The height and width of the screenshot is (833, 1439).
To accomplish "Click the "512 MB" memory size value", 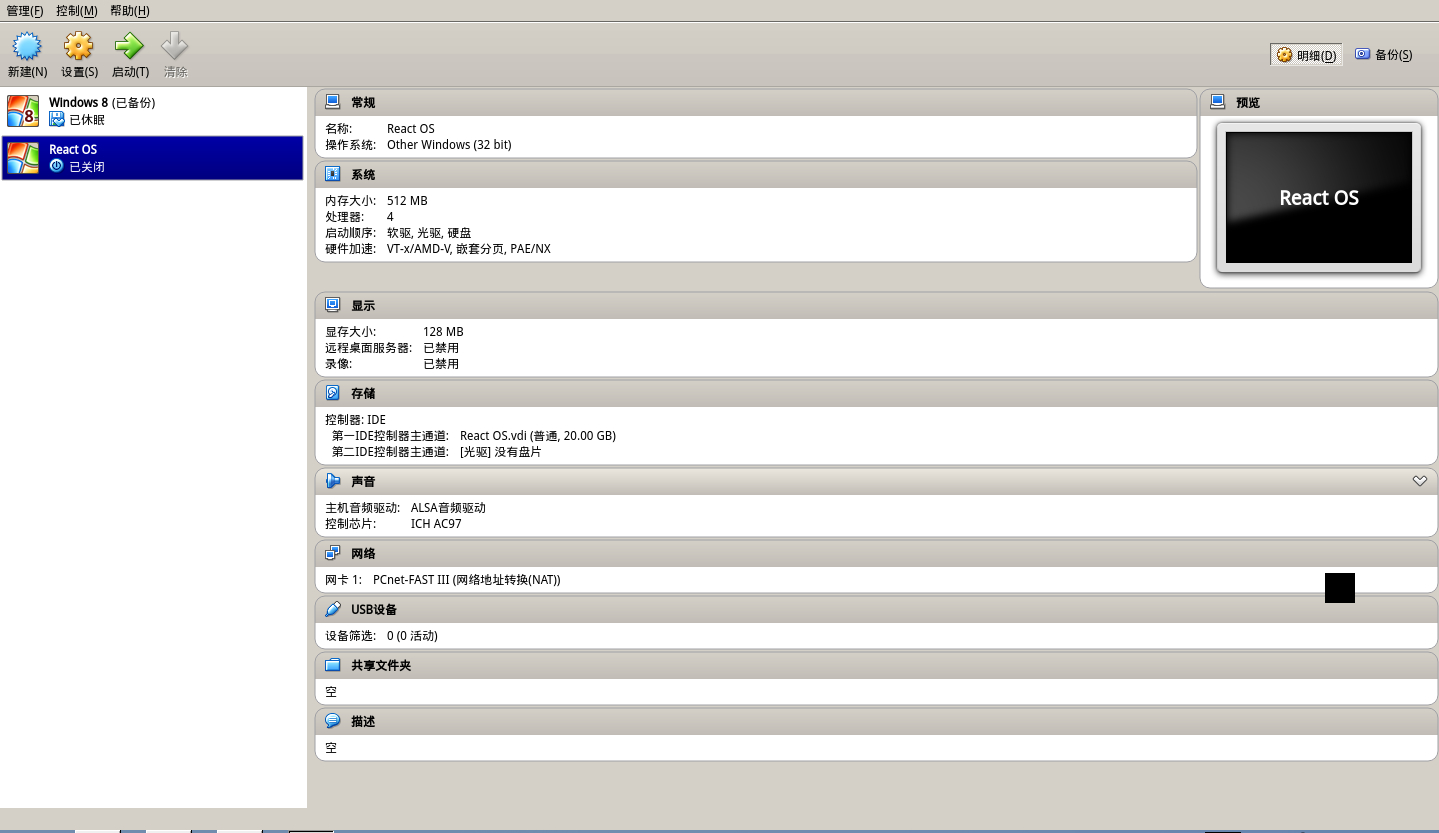I will [x=407, y=201].
